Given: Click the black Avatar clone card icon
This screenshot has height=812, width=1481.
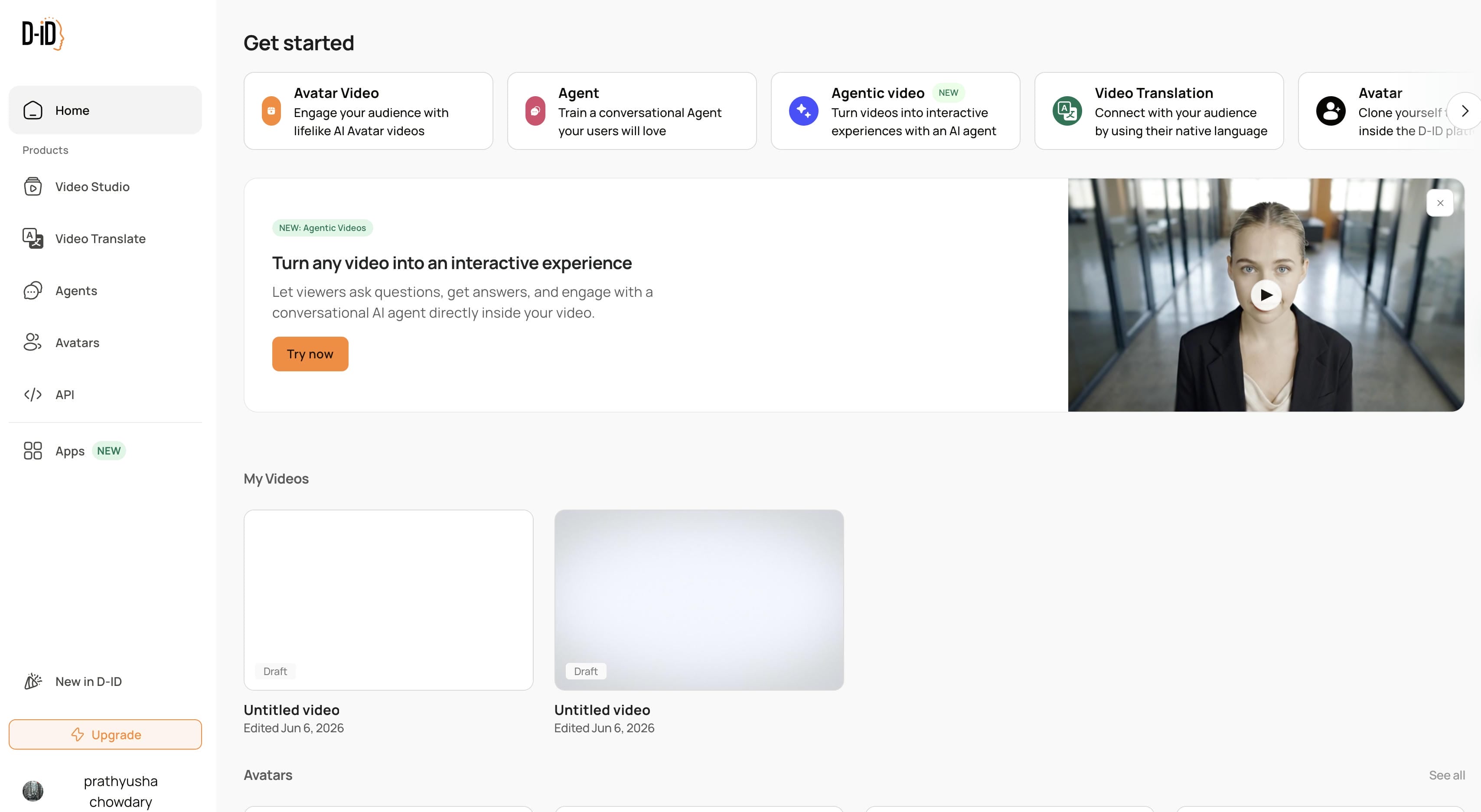Looking at the screenshot, I should [x=1331, y=111].
